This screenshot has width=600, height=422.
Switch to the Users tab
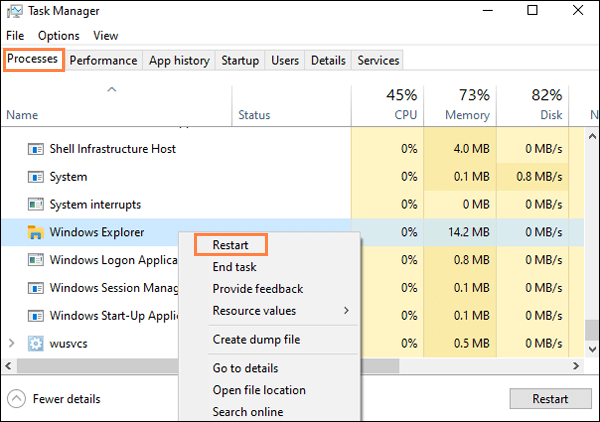click(285, 60)
